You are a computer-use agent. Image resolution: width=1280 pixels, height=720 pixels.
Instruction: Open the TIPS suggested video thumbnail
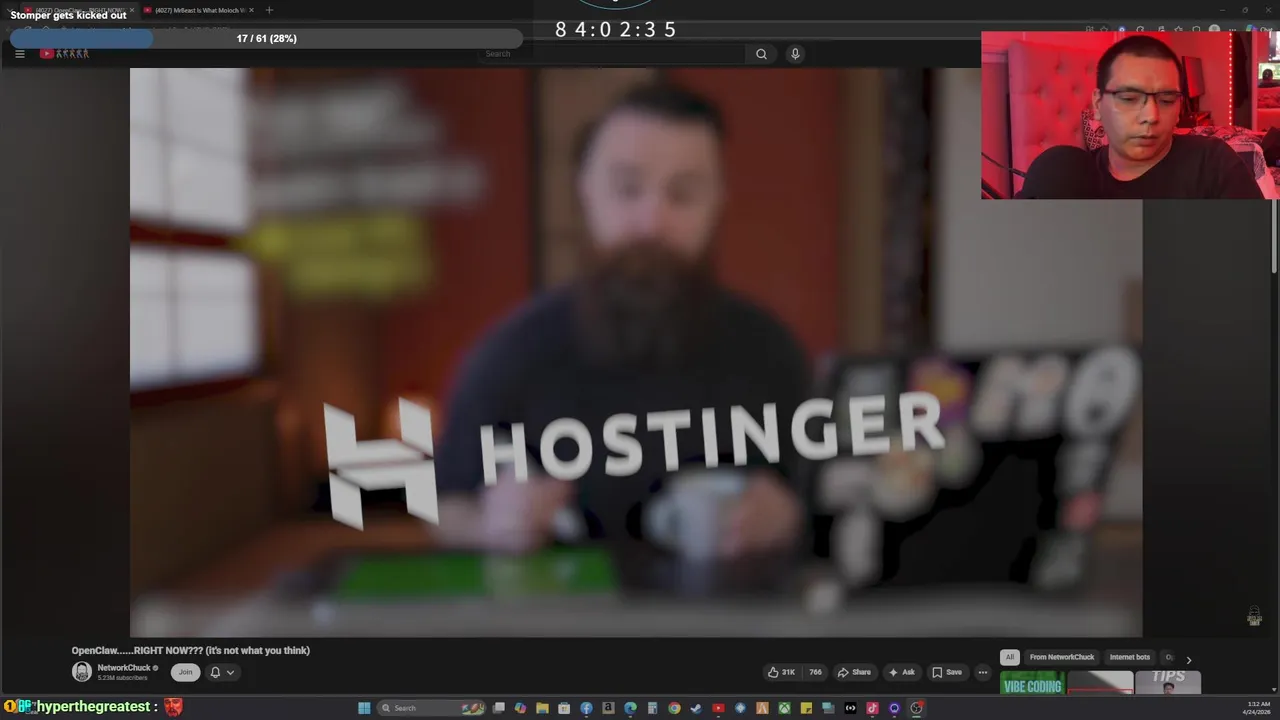pyautogui.click(x=1168, y=683)
